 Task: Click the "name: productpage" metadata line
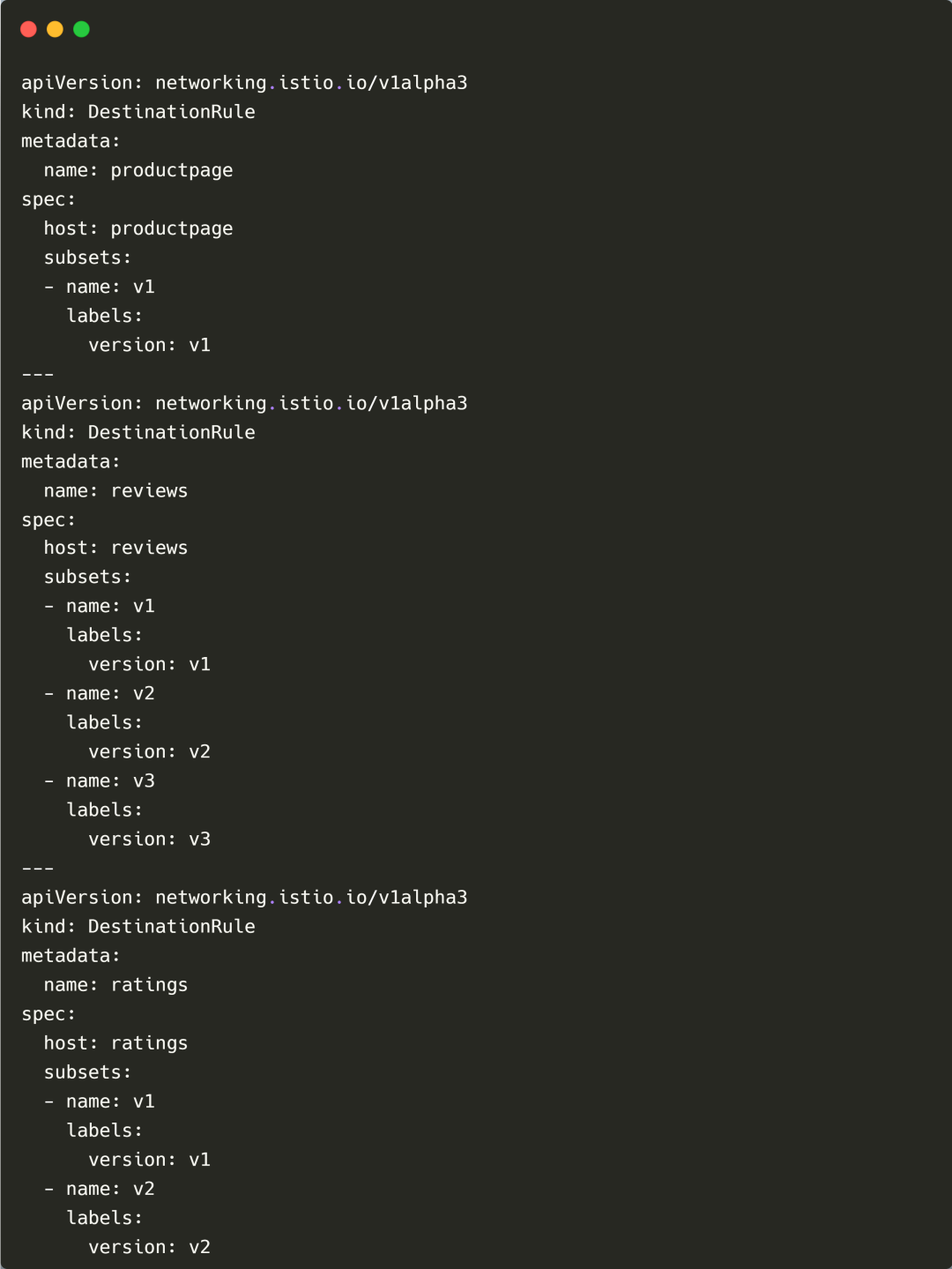click(x=138, y=170)
